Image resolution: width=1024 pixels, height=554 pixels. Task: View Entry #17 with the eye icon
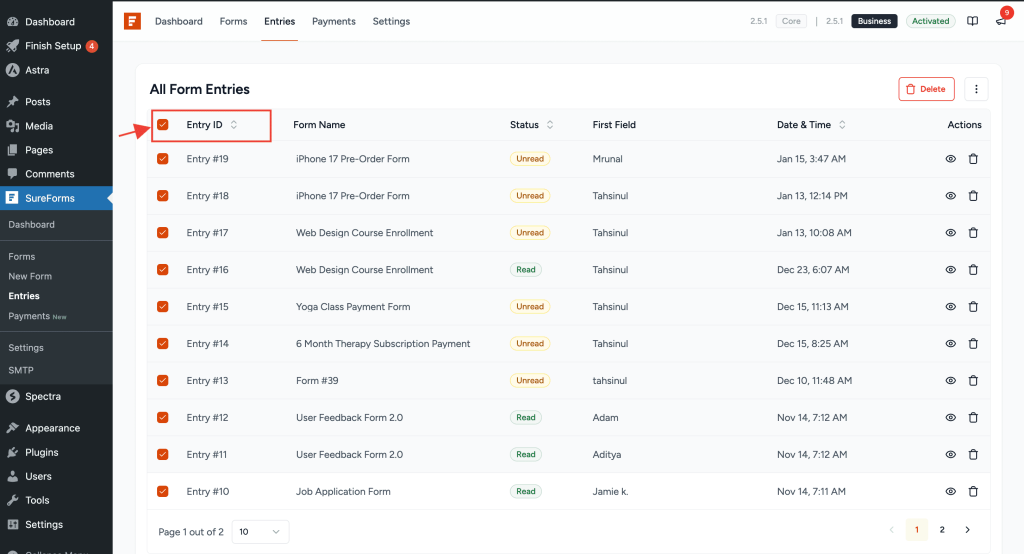click(951, 233)
